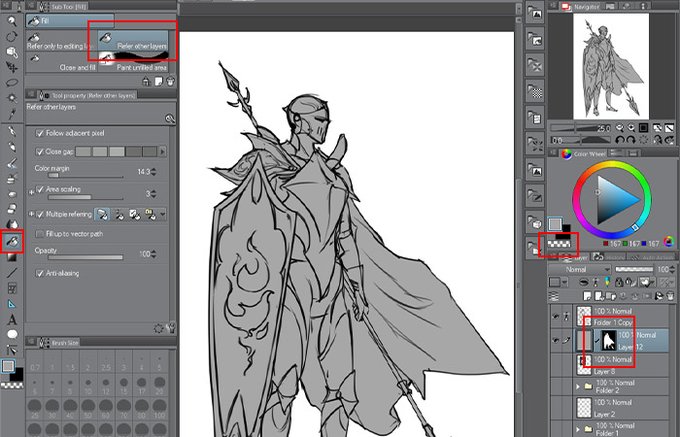Toggle the Anti-aliasing checkbox
Screen dimensions: 680x437
(40, 273)
